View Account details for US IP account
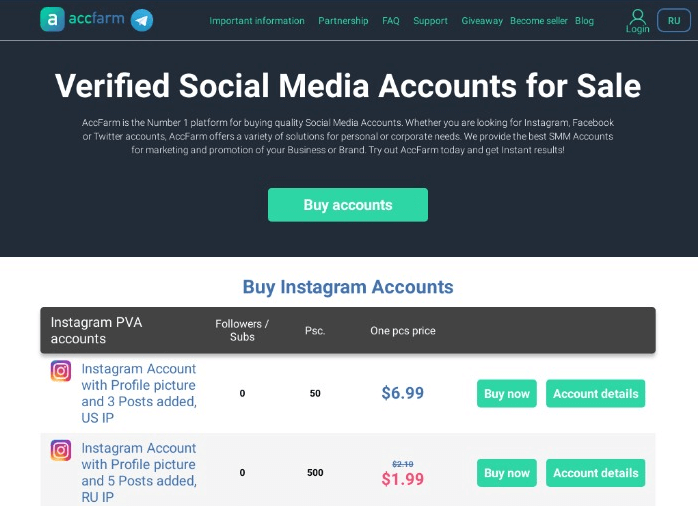The image size is (698, 506). [x=595, y=393]
